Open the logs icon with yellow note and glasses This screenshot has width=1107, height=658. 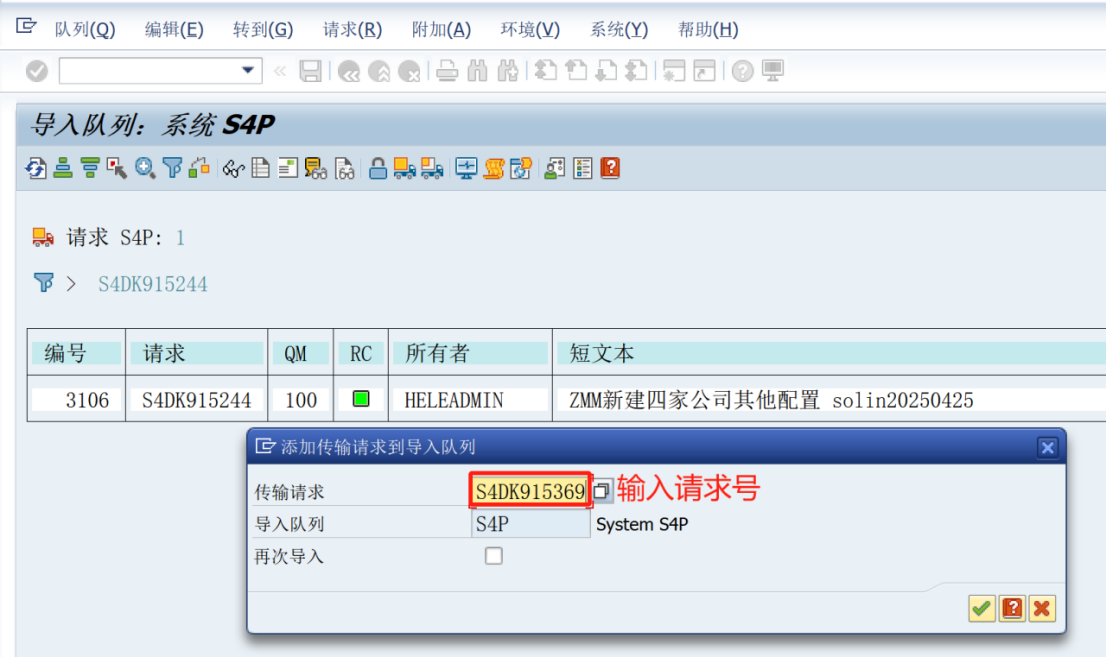pos(316,168)
